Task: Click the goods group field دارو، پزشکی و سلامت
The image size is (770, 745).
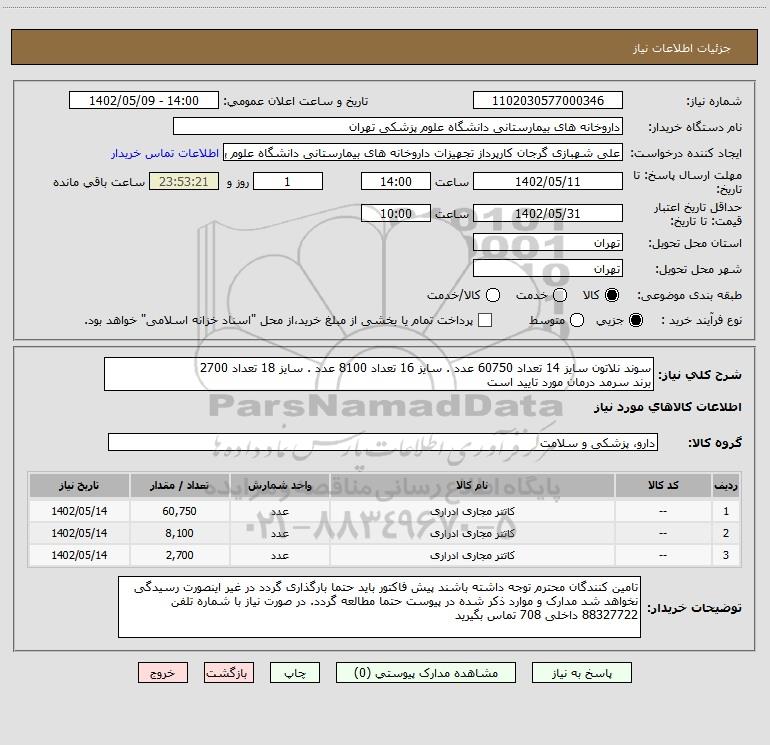Action: (x=383, y=442)
